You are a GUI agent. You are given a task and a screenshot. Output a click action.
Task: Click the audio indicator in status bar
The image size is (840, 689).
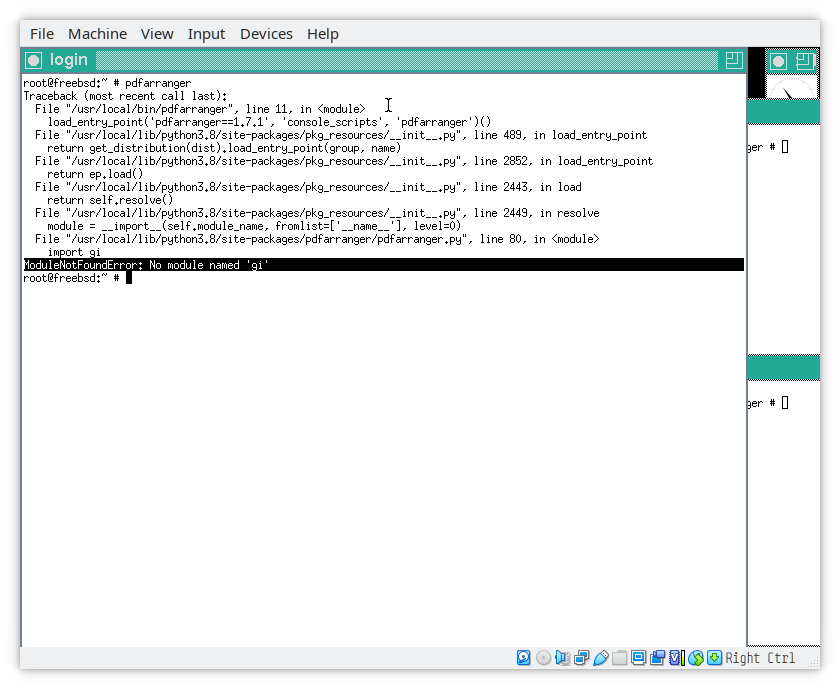click(x=562, y=658)
